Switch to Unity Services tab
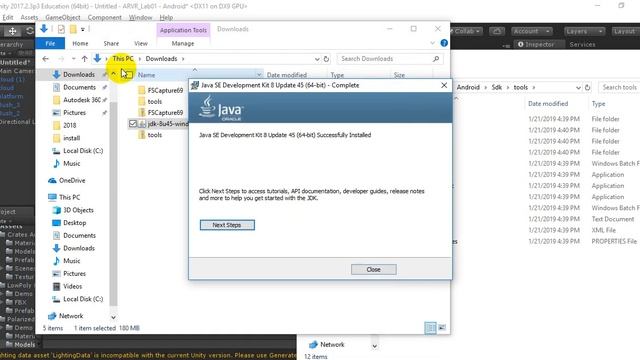This screenshot has height=360, width=640. pos(582,44)
